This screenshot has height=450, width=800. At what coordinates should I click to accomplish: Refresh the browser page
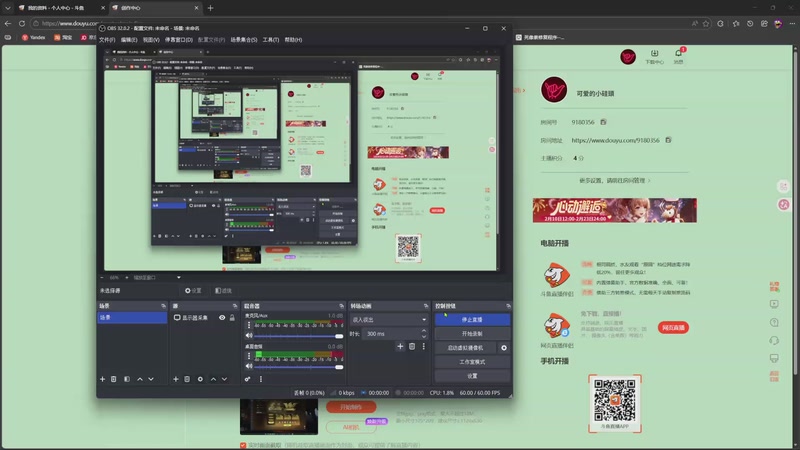click(x=22, y=23)
